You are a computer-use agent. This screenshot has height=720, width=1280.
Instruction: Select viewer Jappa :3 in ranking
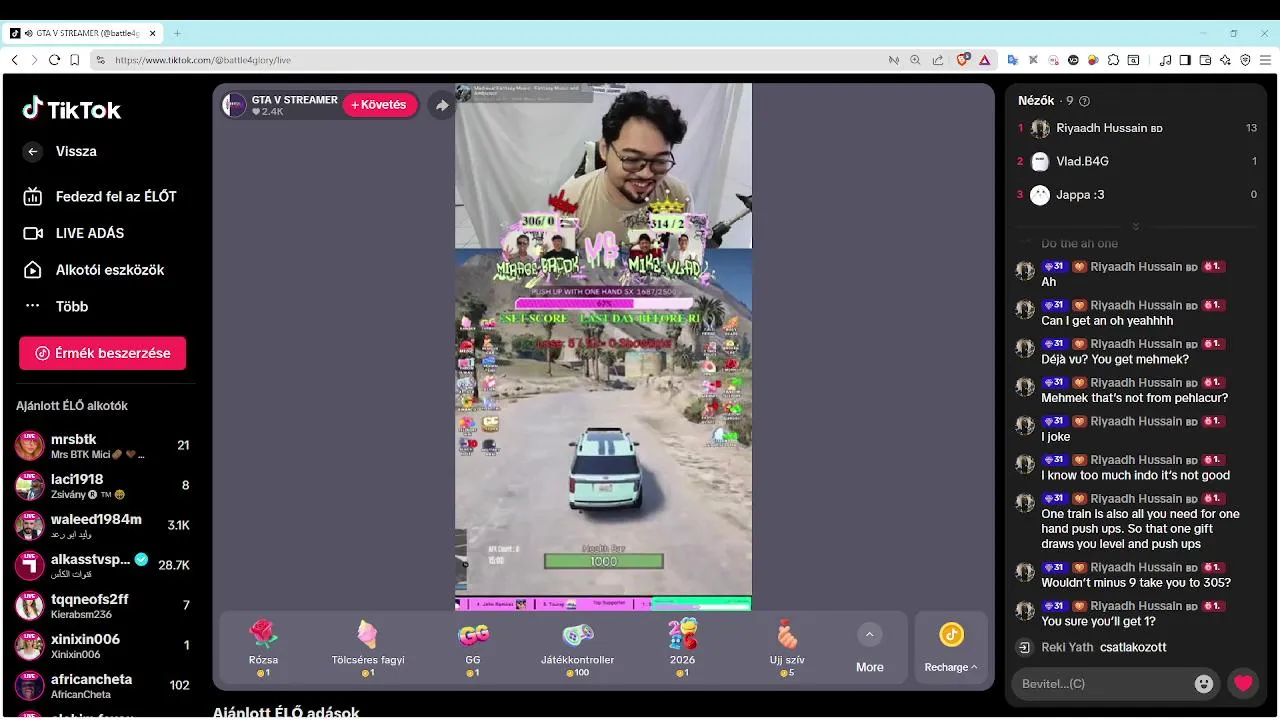point(1137,195)
